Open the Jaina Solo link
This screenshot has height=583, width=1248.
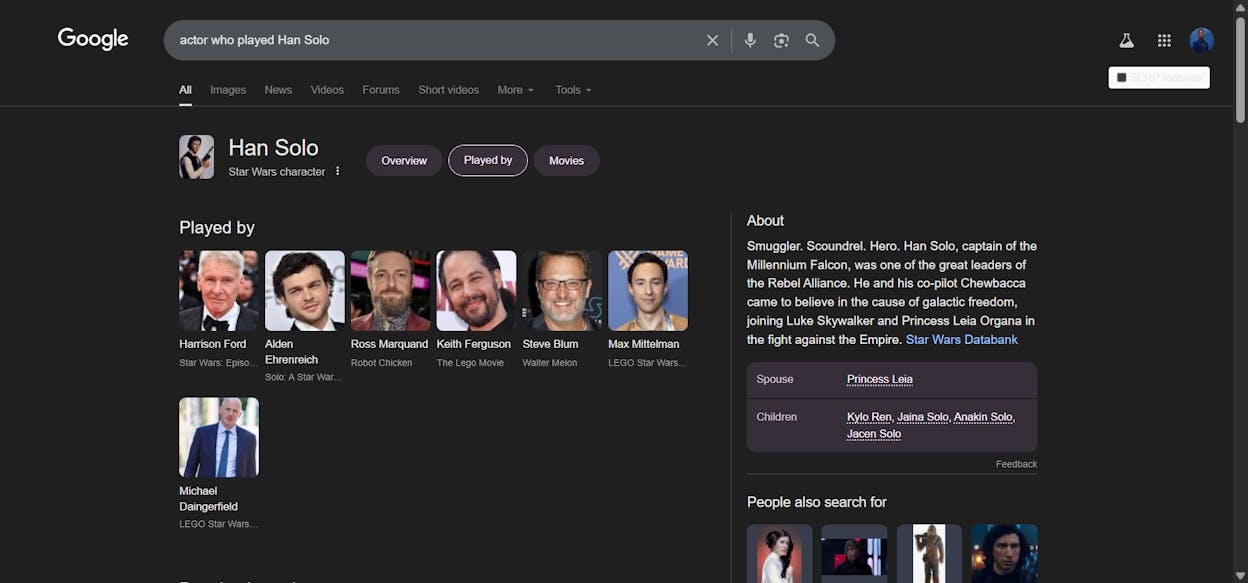click(923, 417)
